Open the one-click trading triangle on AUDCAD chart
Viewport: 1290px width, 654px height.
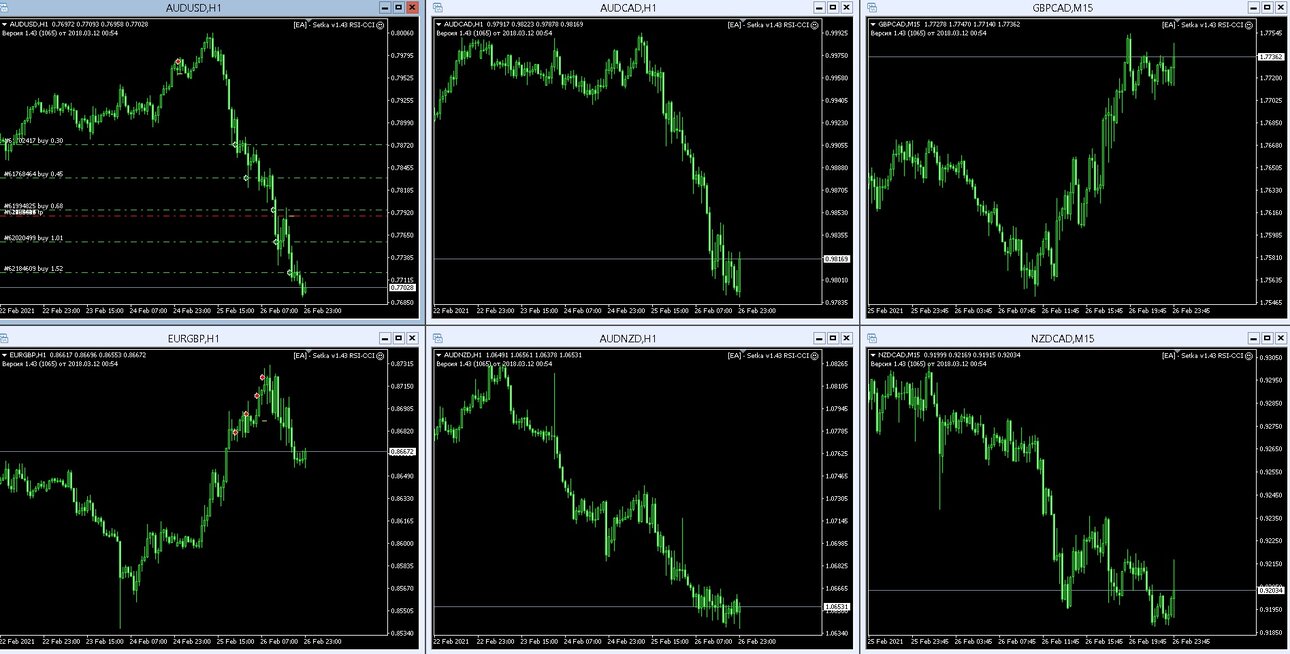click(x=439, y=24)
